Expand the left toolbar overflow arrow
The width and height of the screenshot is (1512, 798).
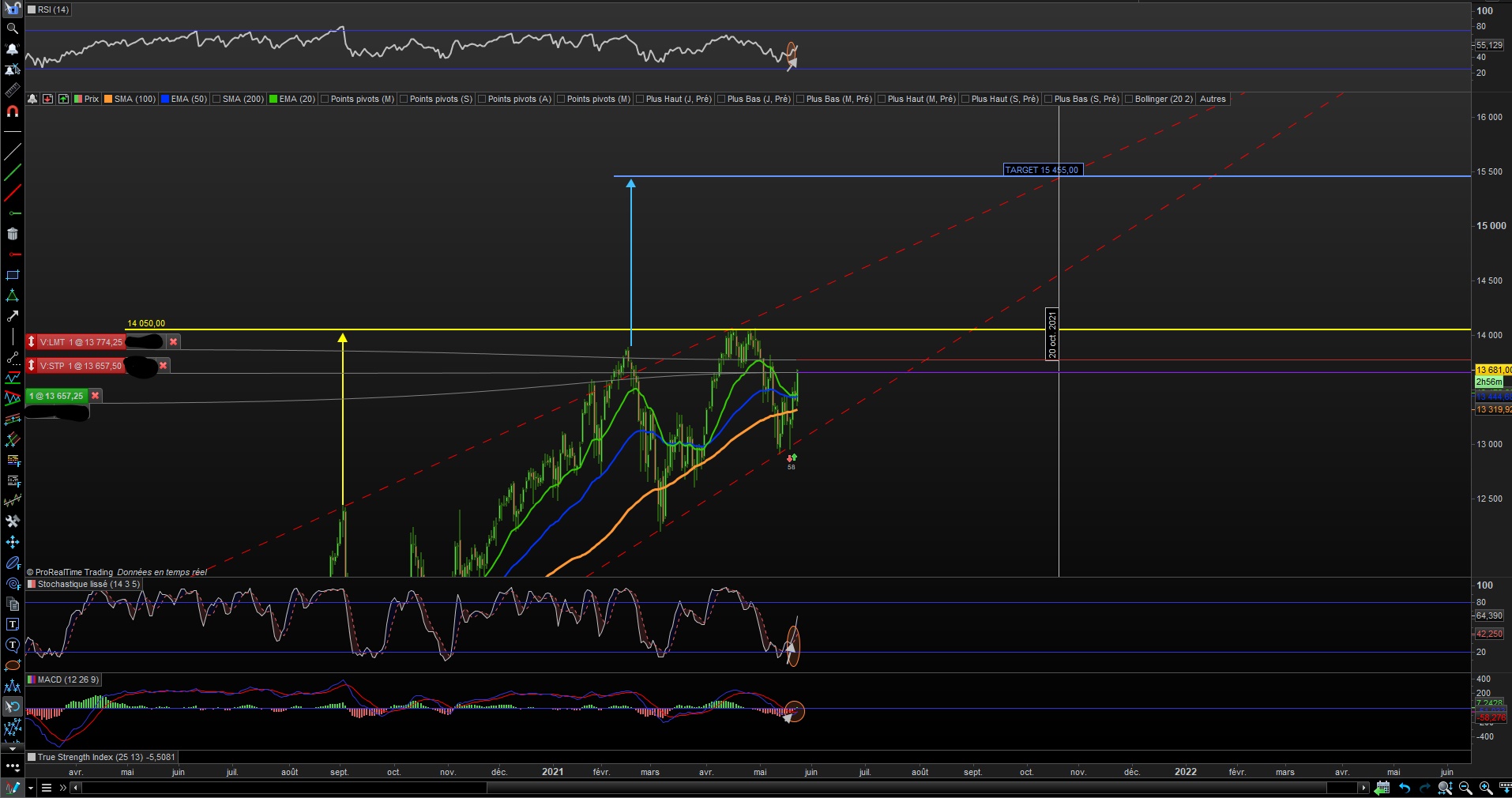coord(12,748)
